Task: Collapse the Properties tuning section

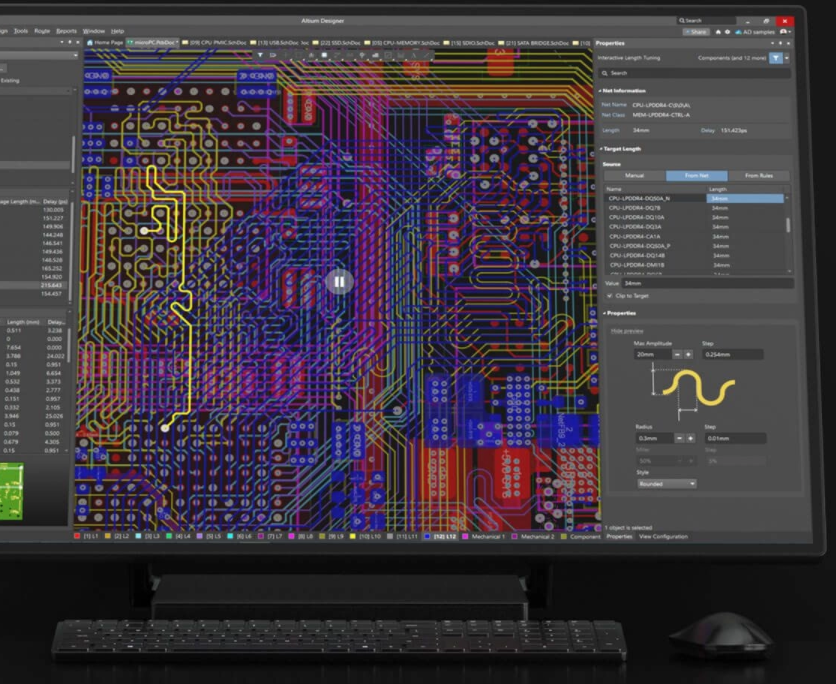Action: (604, 313)
